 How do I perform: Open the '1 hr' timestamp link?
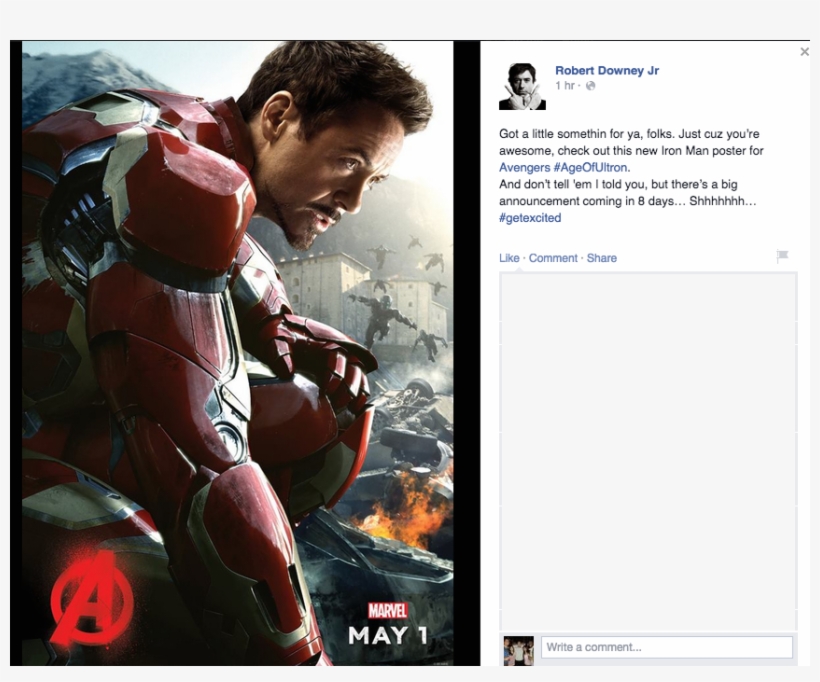click(565, 86)
